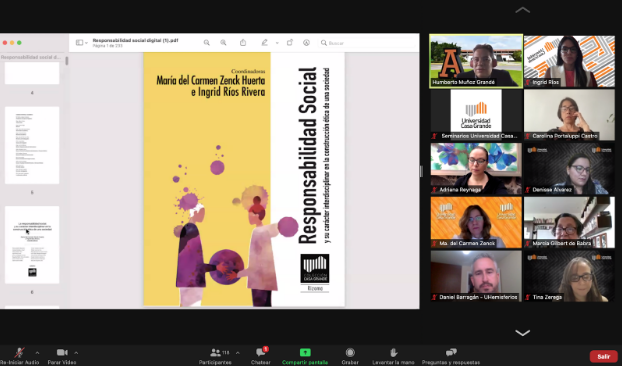The height and width of the screenshot is (366, 622).
Task: Open sidebar view dropdown arrow in Preview
Action: pyautogui.click(x=86, y=43)
